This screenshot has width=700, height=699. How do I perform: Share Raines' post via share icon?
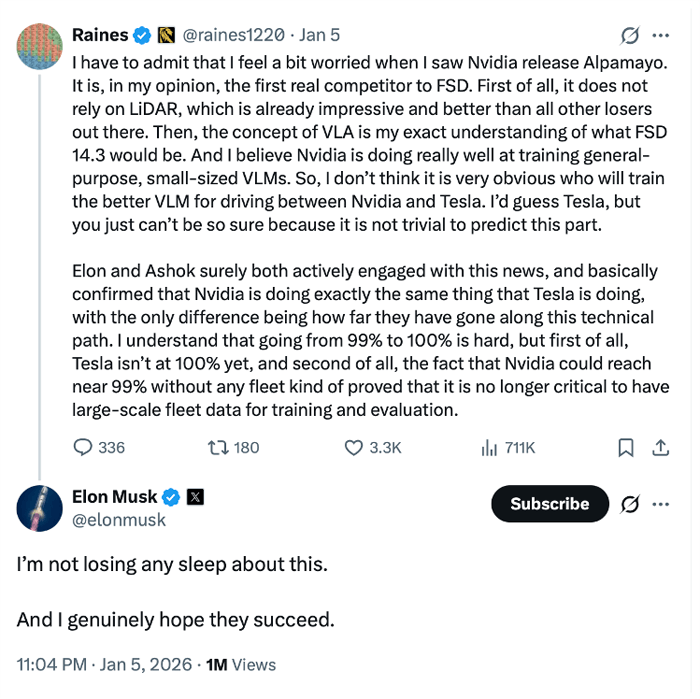(660, 448)
